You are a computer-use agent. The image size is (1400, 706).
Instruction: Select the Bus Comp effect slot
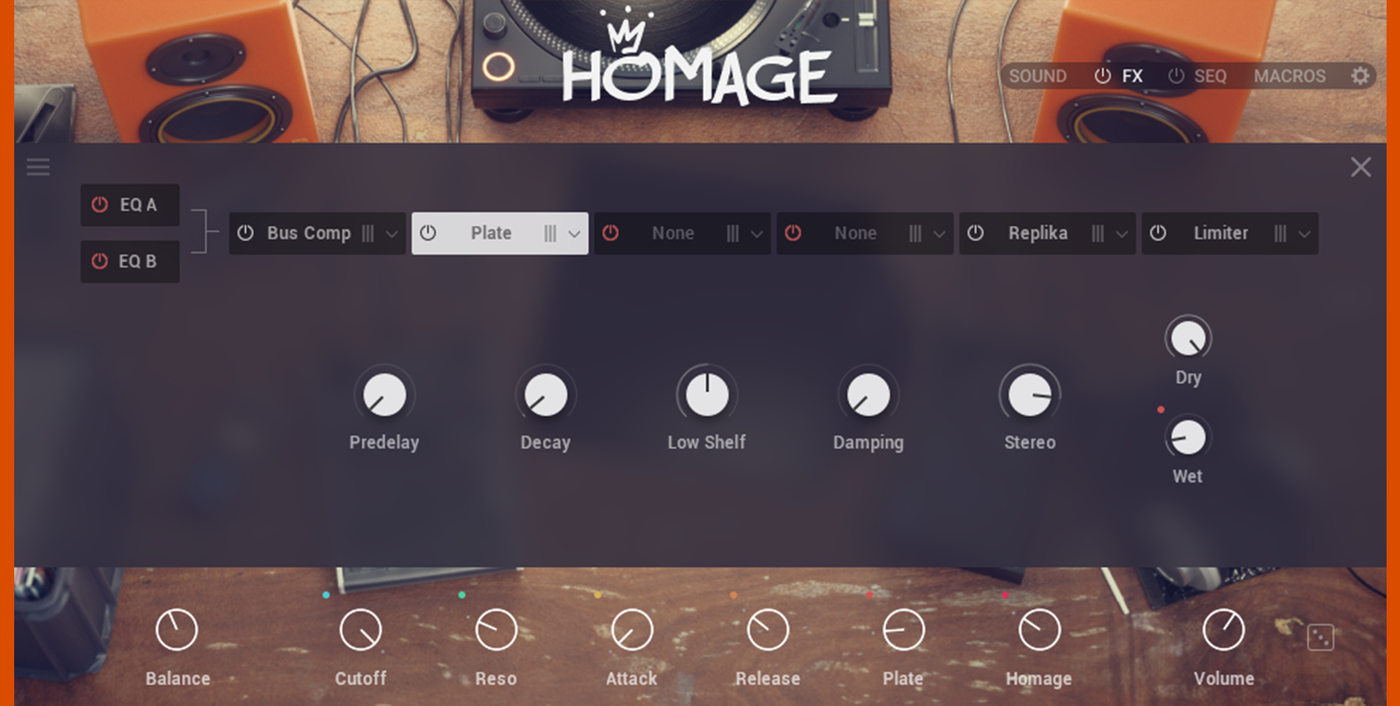pos(318,233)
